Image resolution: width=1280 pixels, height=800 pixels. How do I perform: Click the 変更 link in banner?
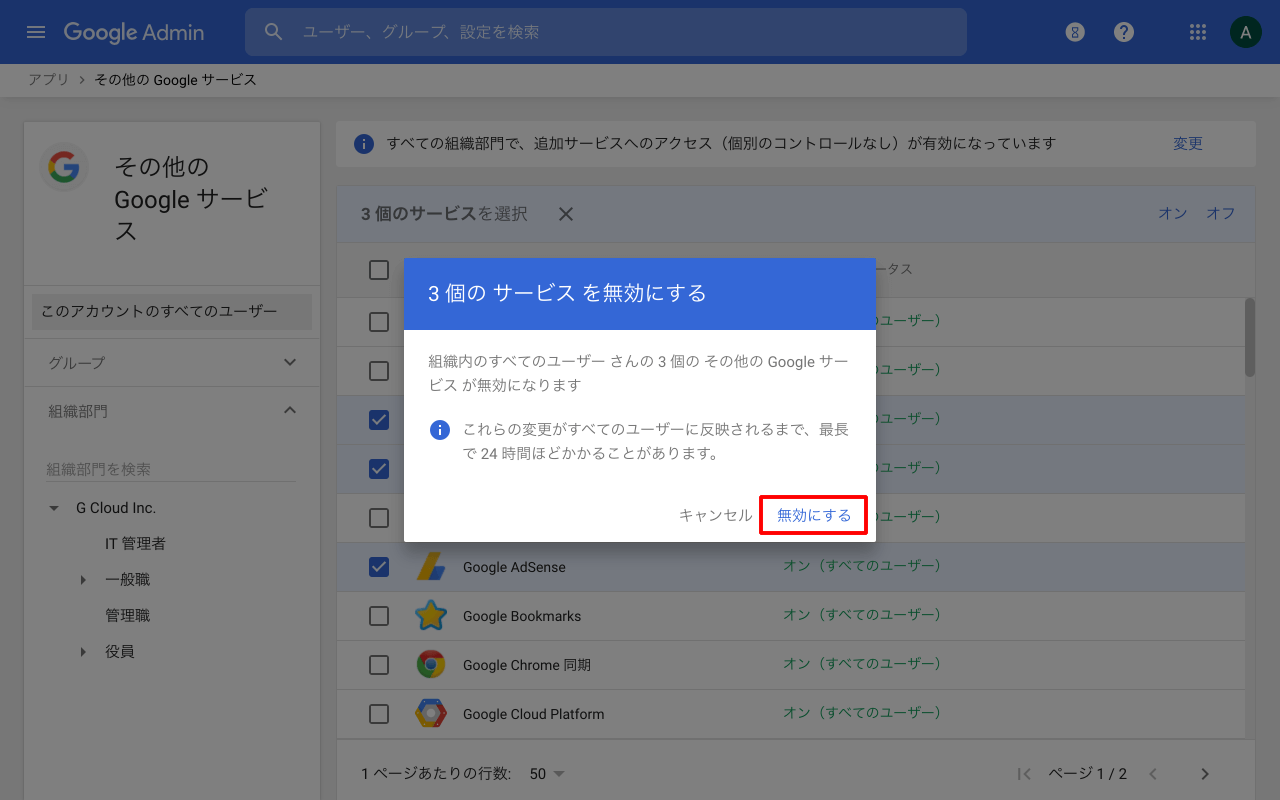pyautogui.click(x=1188, y=144)
